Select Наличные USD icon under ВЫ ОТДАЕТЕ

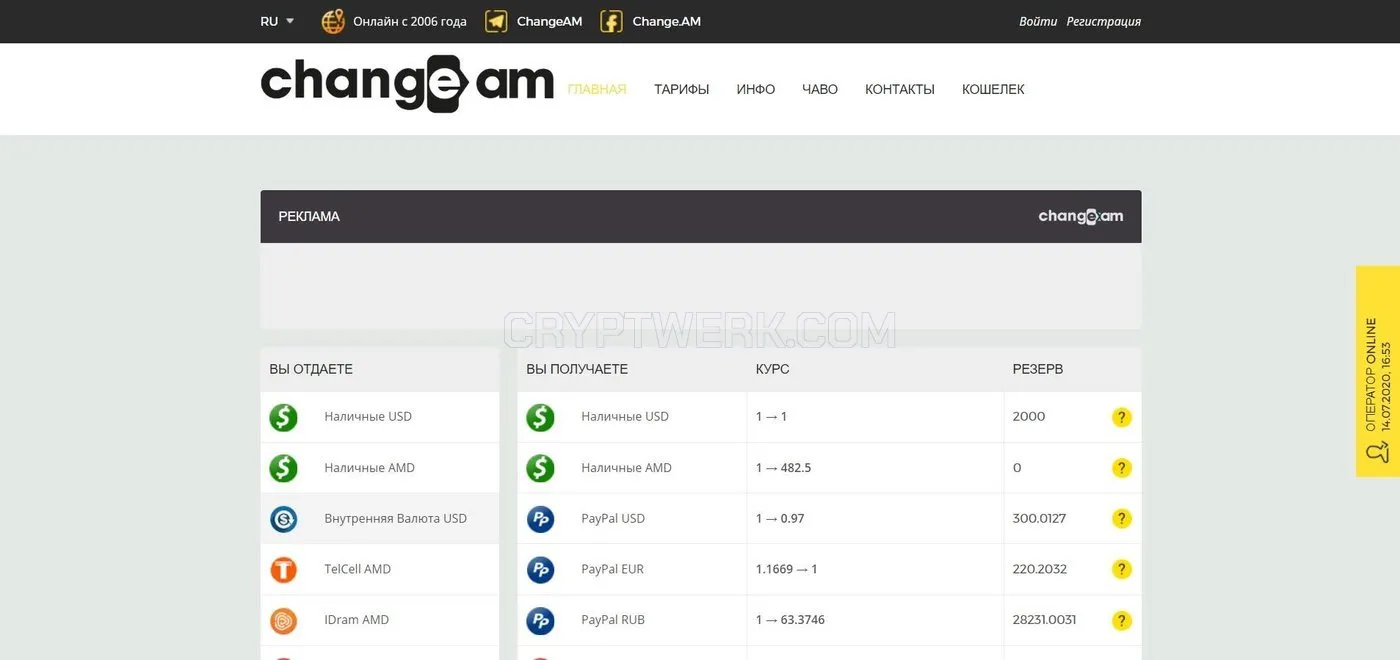click(x=284, y=417)
